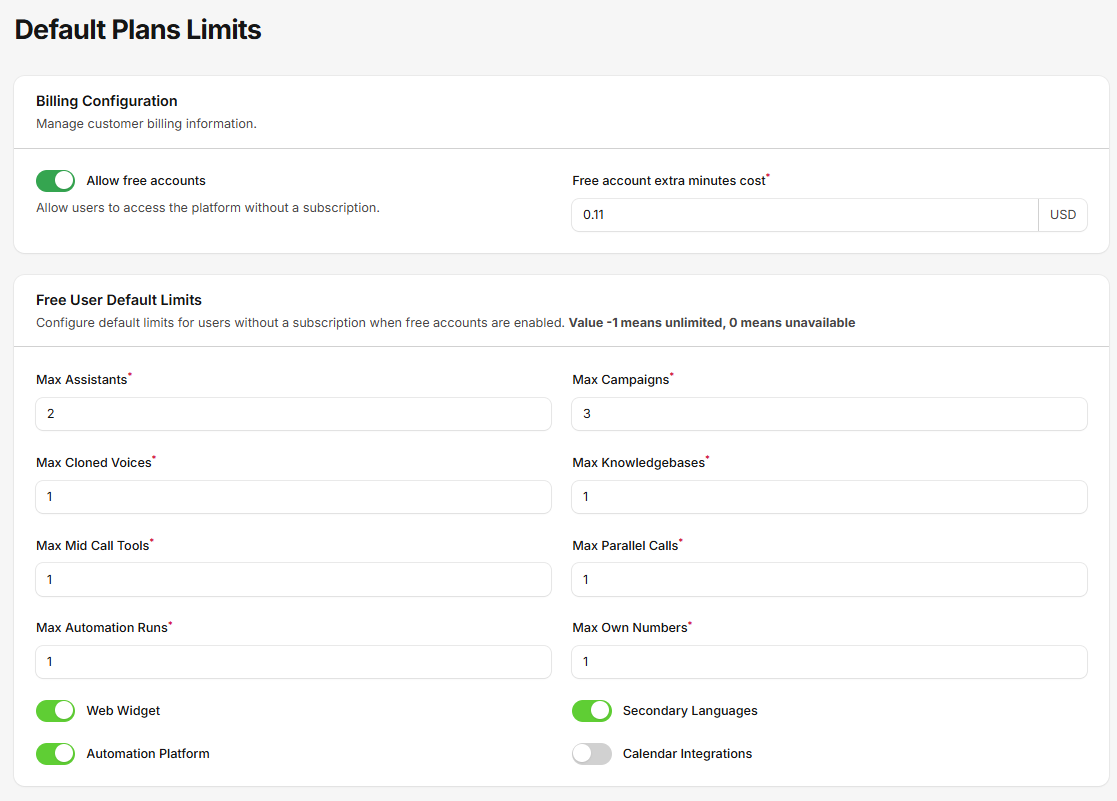Viewport: 1117px width, 801px height.
Task: Enable the Allow free accounts toggle
Action: pyautogui.click(x=55, y=180)
